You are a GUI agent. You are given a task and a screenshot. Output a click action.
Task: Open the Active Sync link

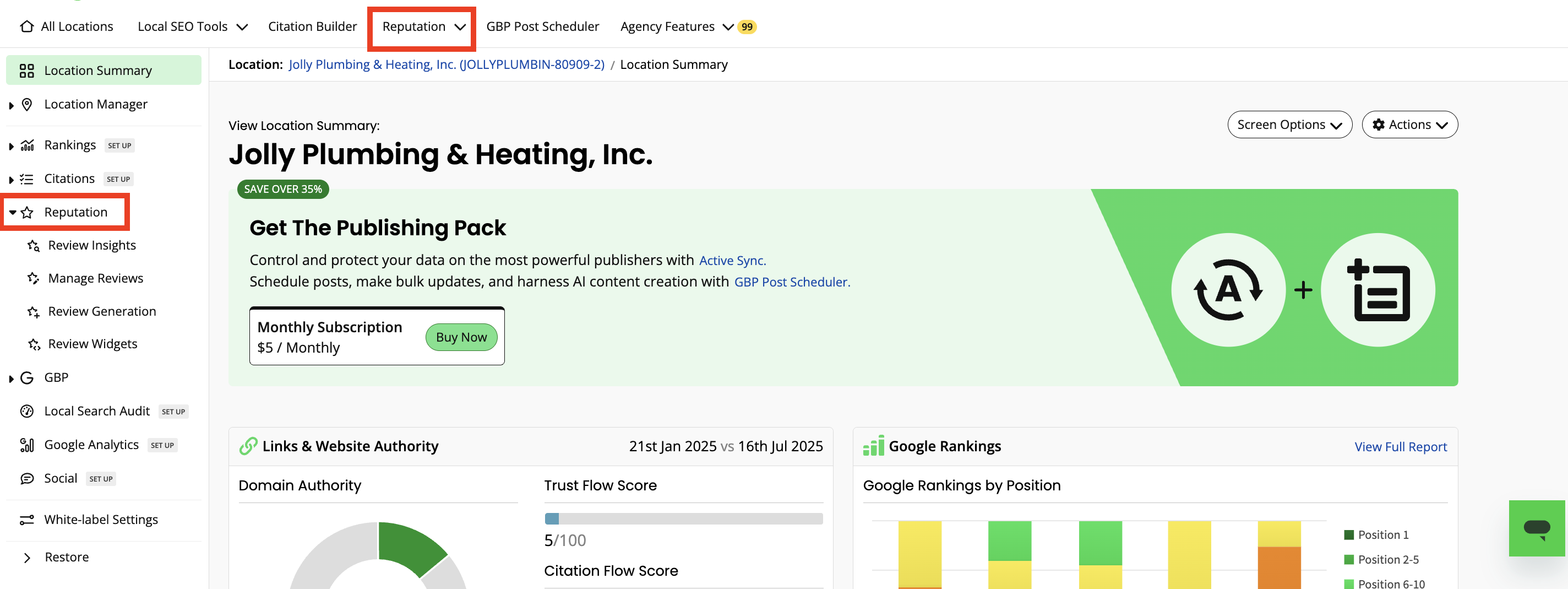(732, 260)
